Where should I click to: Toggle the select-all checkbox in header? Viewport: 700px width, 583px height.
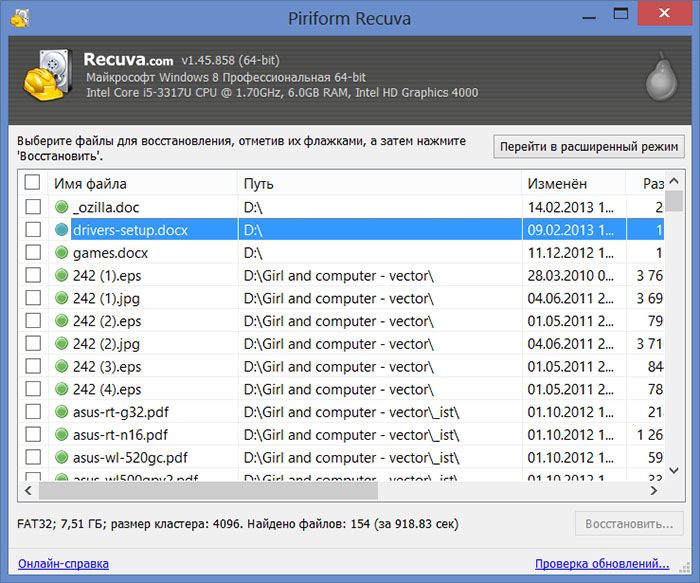[33, 183]
